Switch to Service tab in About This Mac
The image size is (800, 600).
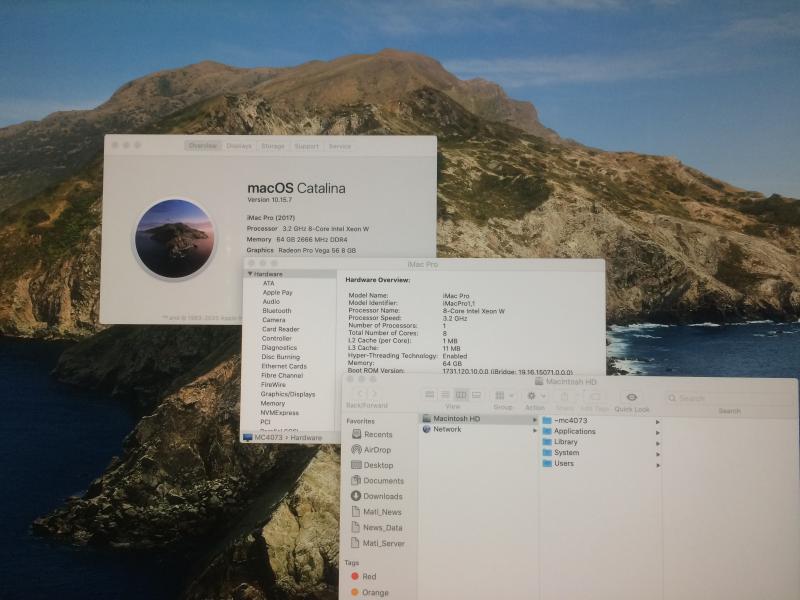point(339,146)
